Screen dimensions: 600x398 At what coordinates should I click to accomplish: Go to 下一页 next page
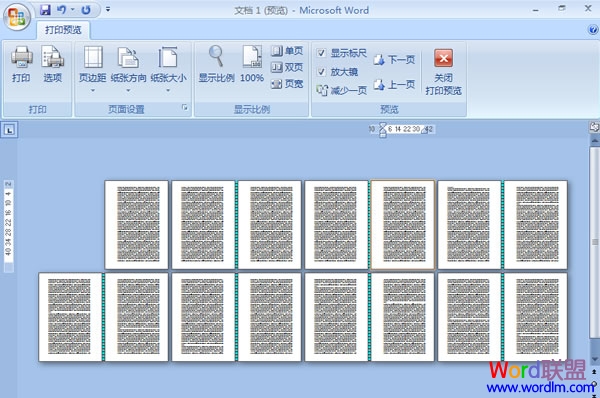pyautogui.click(x=394, y=60)
